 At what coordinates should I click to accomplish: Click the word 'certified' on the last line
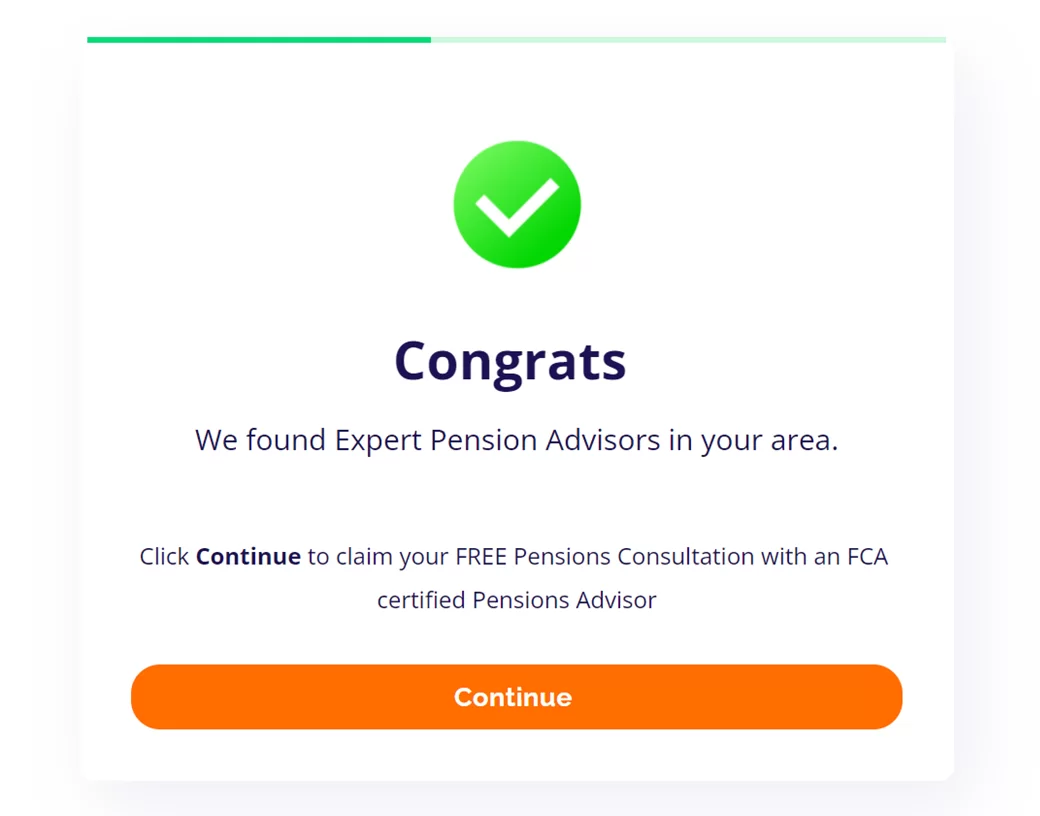pyautogui.click(x=421, y=600)
